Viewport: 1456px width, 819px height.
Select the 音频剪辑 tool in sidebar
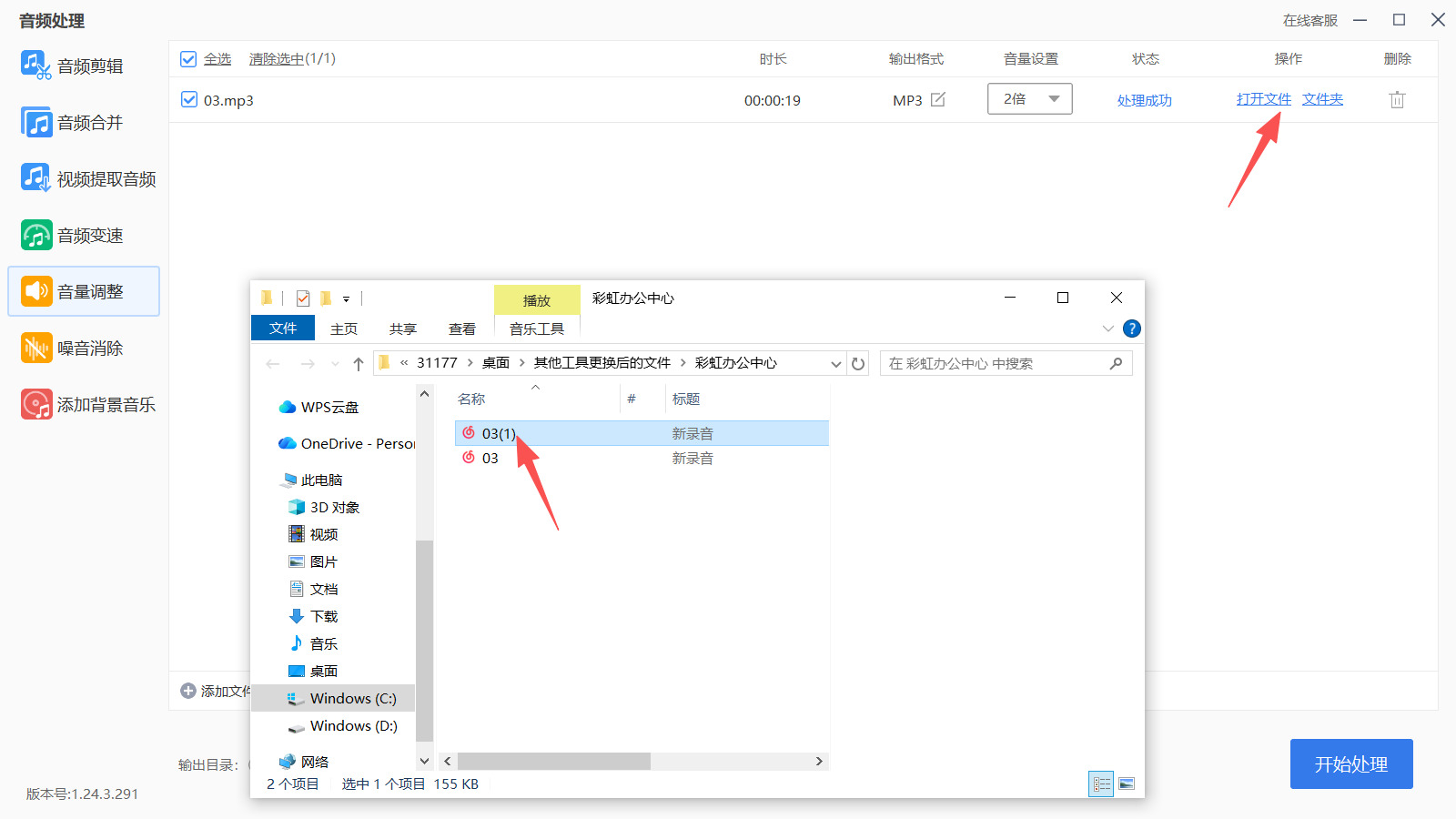pyautogui.click(x=83, y=65)
